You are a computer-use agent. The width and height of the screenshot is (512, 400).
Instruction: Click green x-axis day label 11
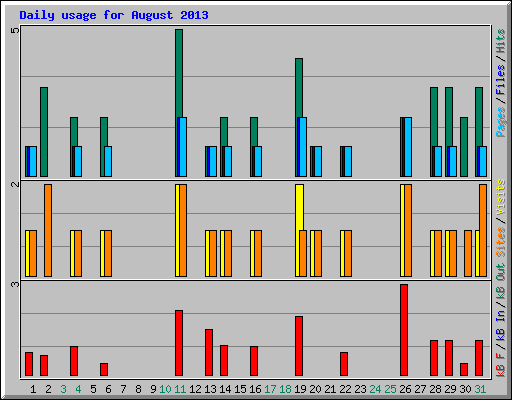[180, 389]
